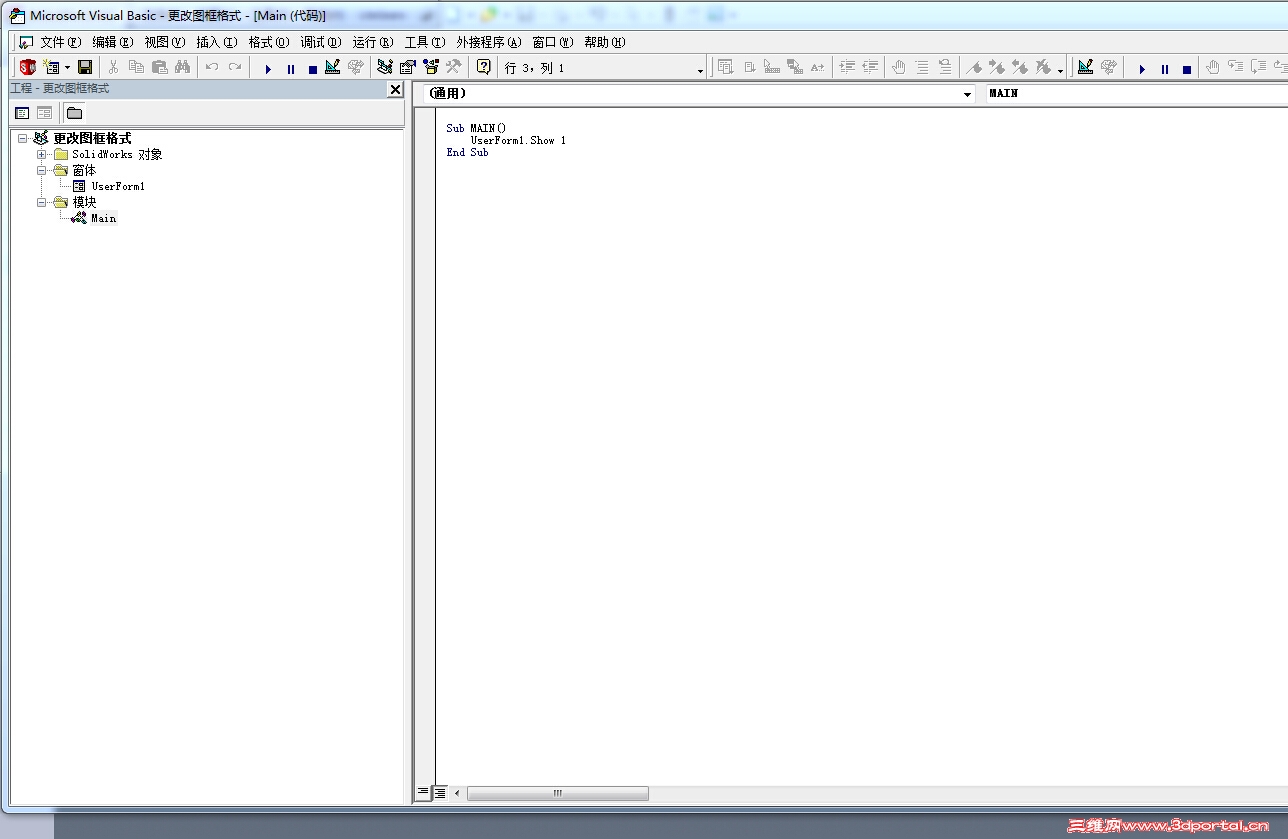Click the Cut scissors icon
Image resolution: width=1288 pixels, height=839 pixels.
coord(114,67)
